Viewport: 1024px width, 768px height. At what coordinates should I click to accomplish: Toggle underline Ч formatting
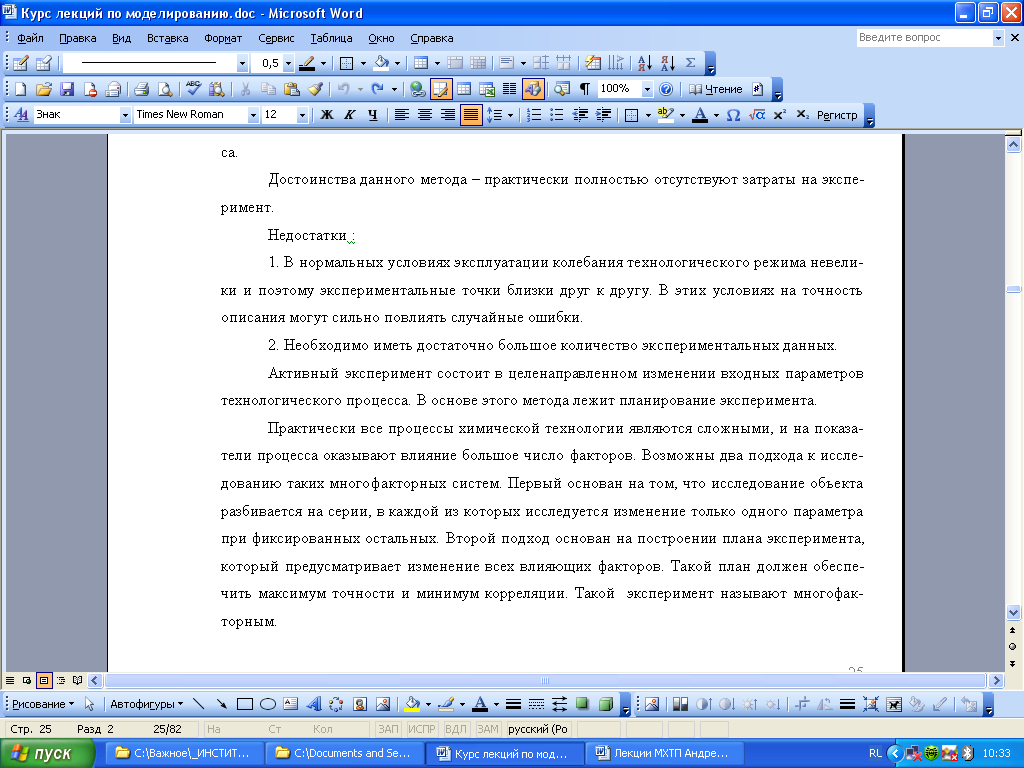click(372, 115)
